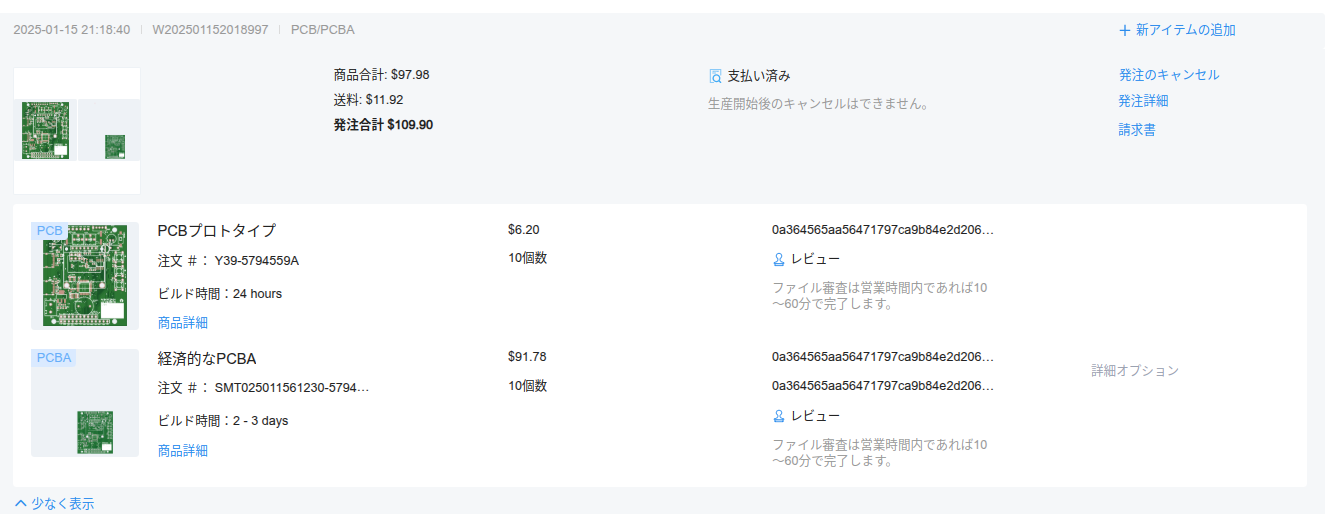Click the paid status magnifier icon
The image size is (1339, 514).
[x=715, y=76]
